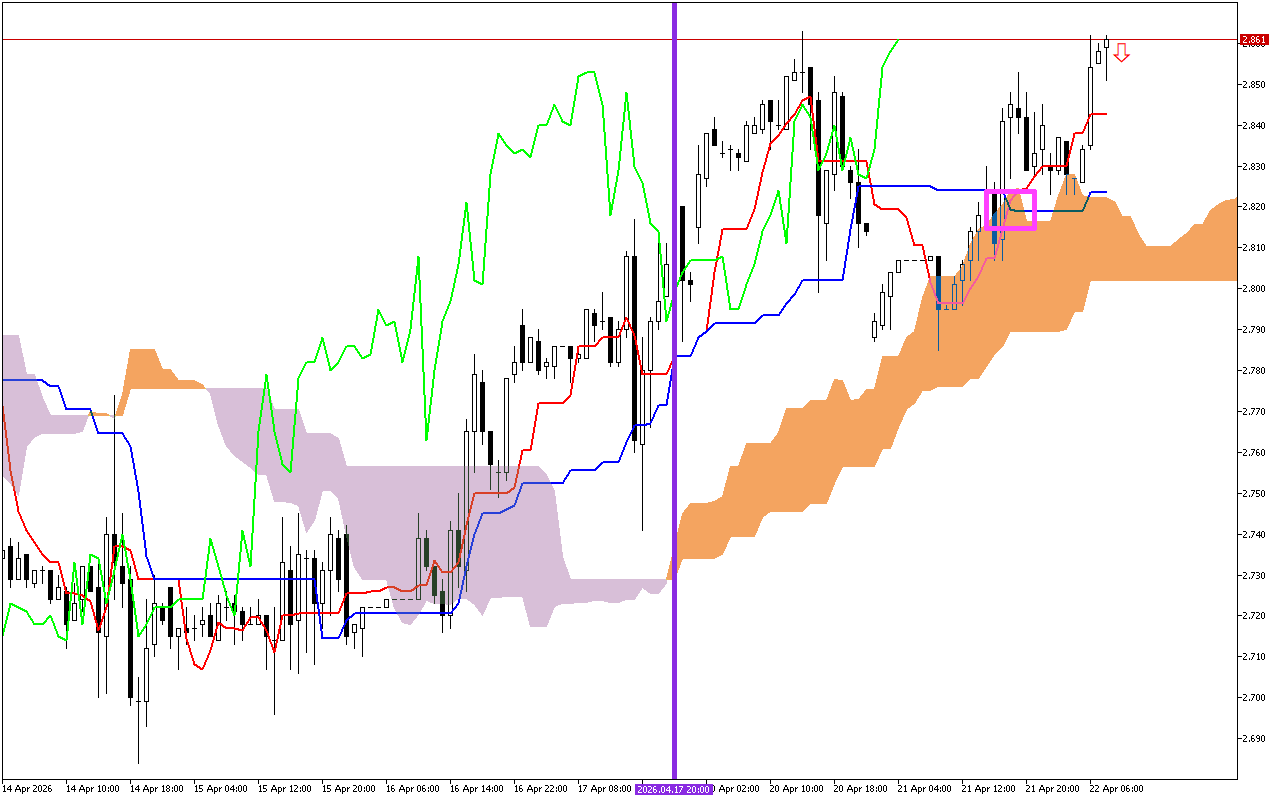Click the 21 Apr 04:00 time label
The width and height of the screenshot is (1280, 800).
pyautogui.click(x=924, y=789)
